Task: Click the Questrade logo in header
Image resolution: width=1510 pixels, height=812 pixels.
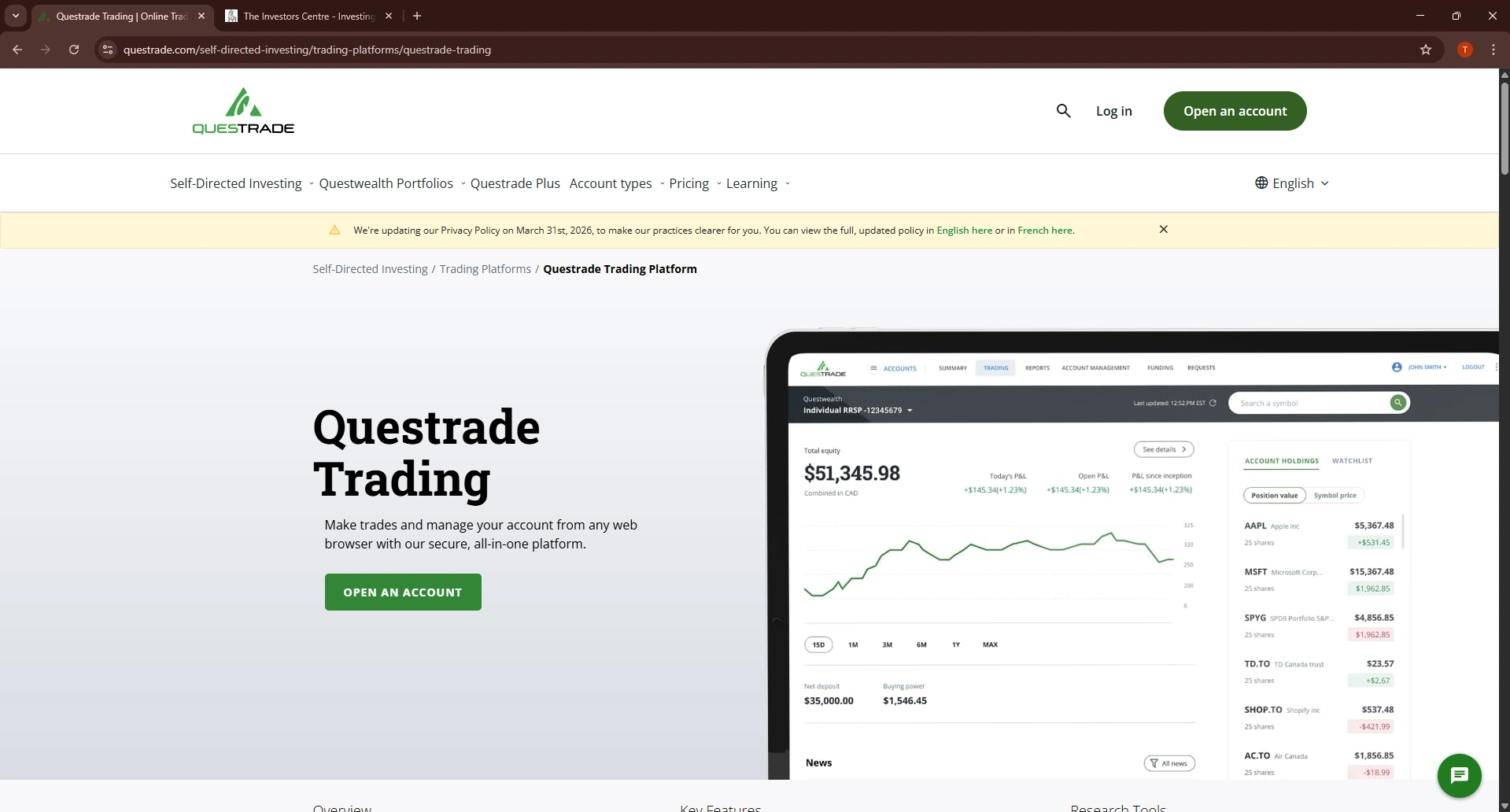Action: coord(243,111)
